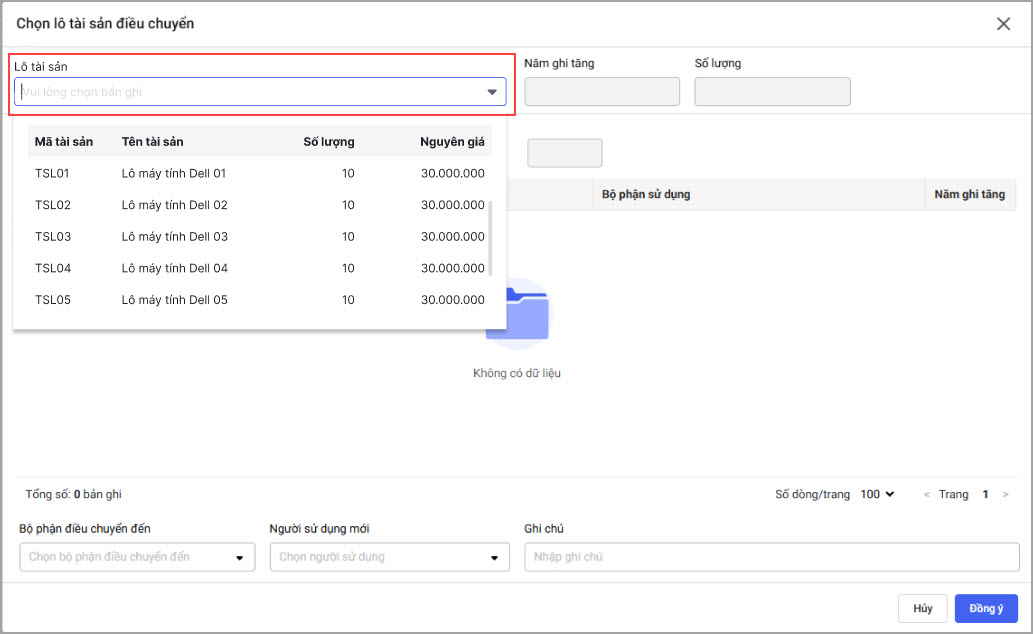The image size is (1033, 634).
Task: Close the Chọn lô tài sản điều chuyển dialog
Action: point(1003,24)
